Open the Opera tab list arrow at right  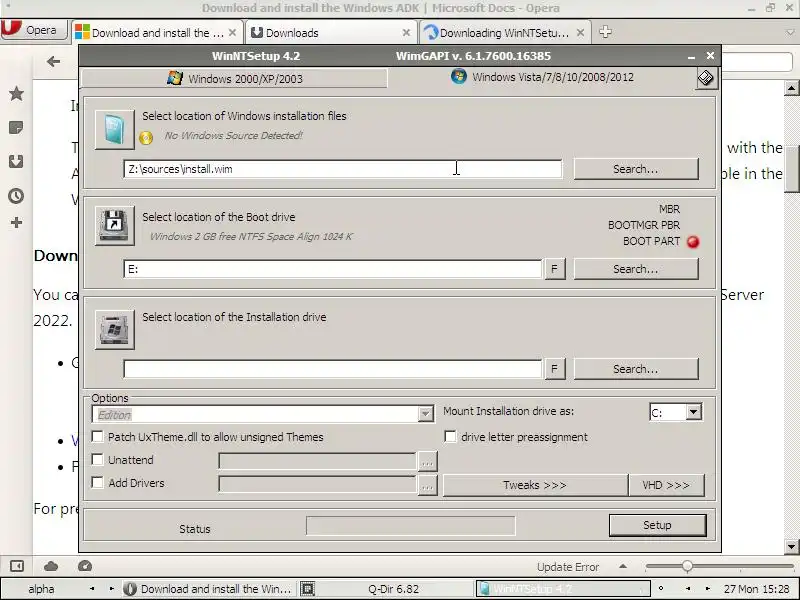(791, 32)
